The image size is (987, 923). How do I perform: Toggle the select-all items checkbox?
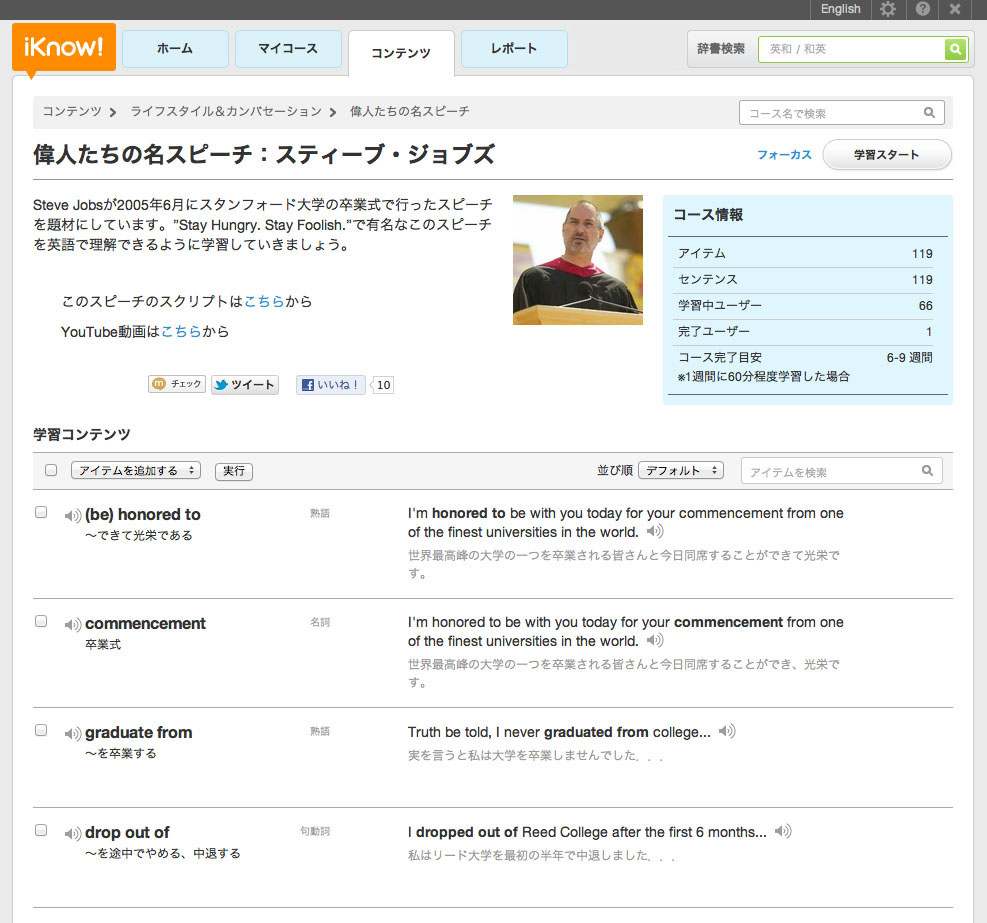point(51,470)
